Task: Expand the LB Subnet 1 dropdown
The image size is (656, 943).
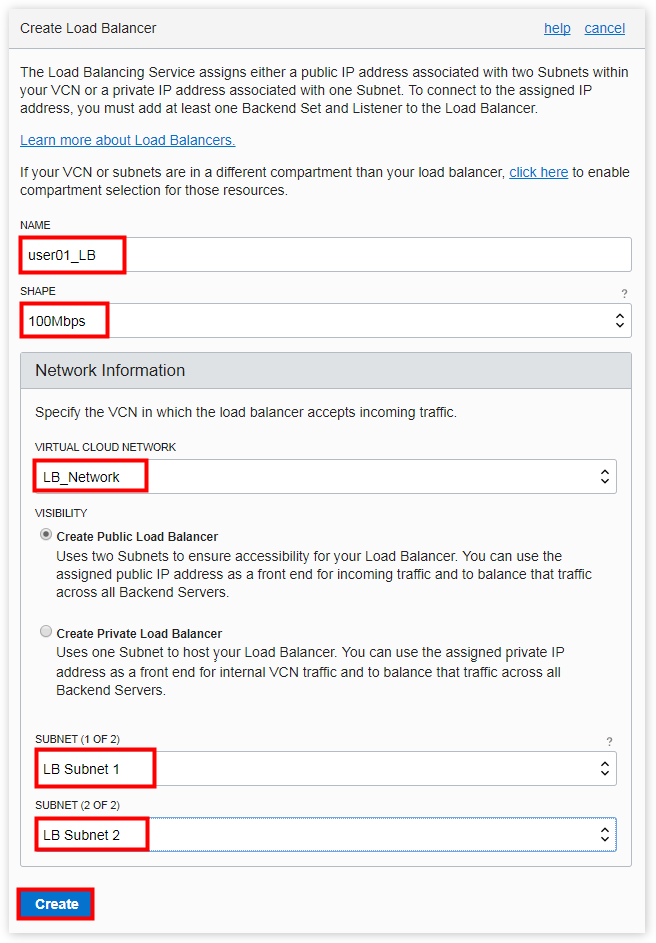Action: point(326,769)
